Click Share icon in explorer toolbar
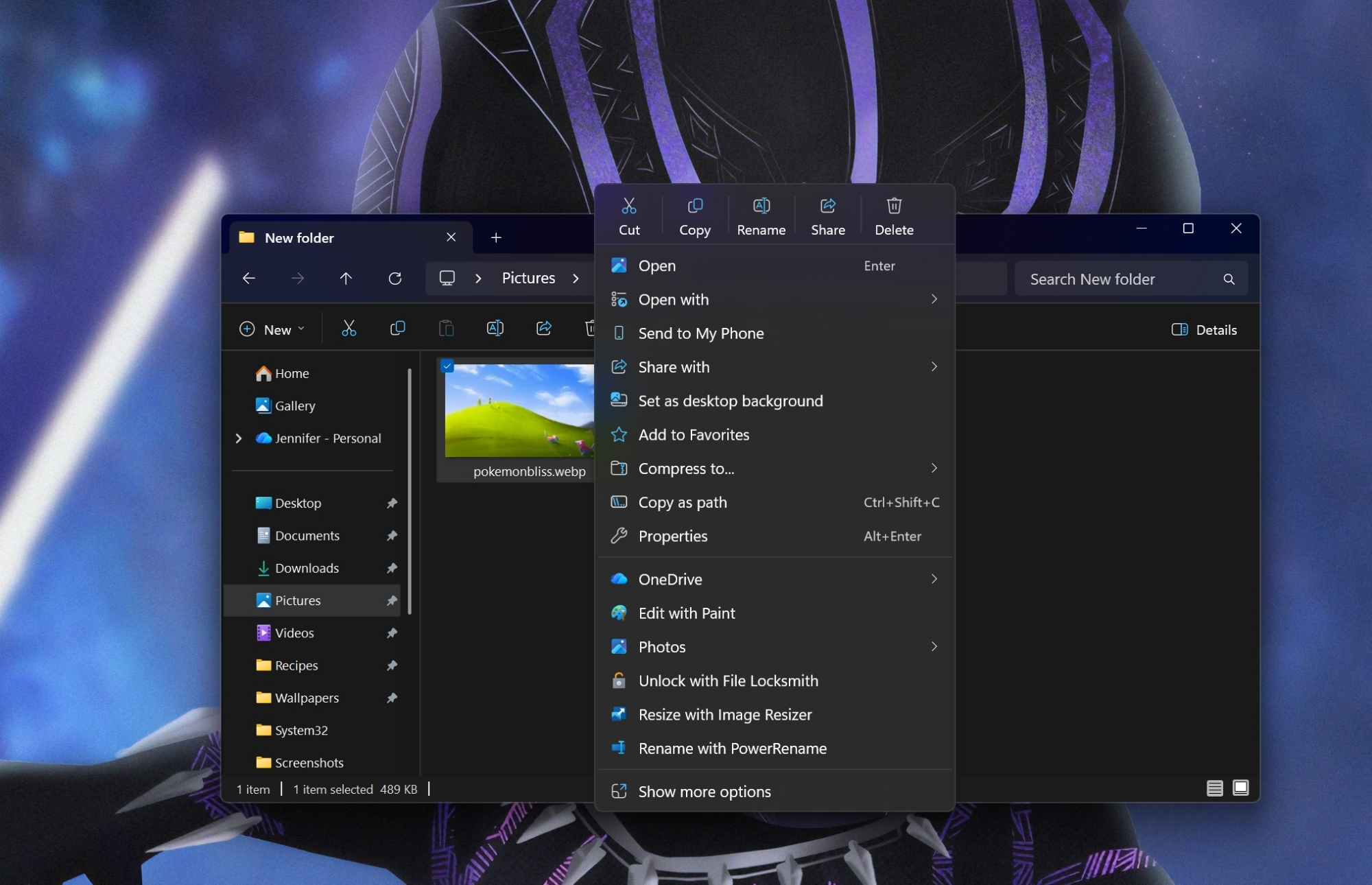Image resolution: width=1372 pixels, height=885 pixels. click(x=543, y=329)
